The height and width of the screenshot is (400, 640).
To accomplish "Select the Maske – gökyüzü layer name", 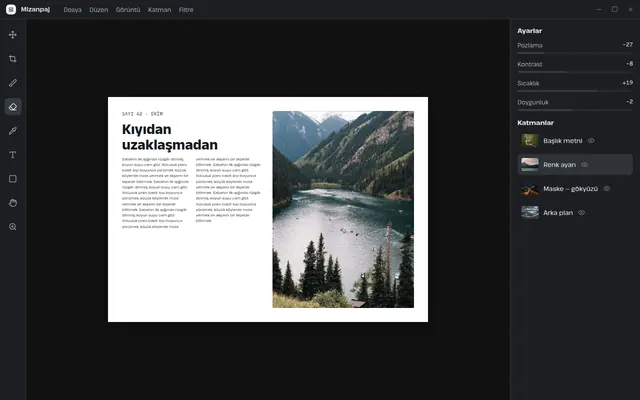I will [570, 189].
